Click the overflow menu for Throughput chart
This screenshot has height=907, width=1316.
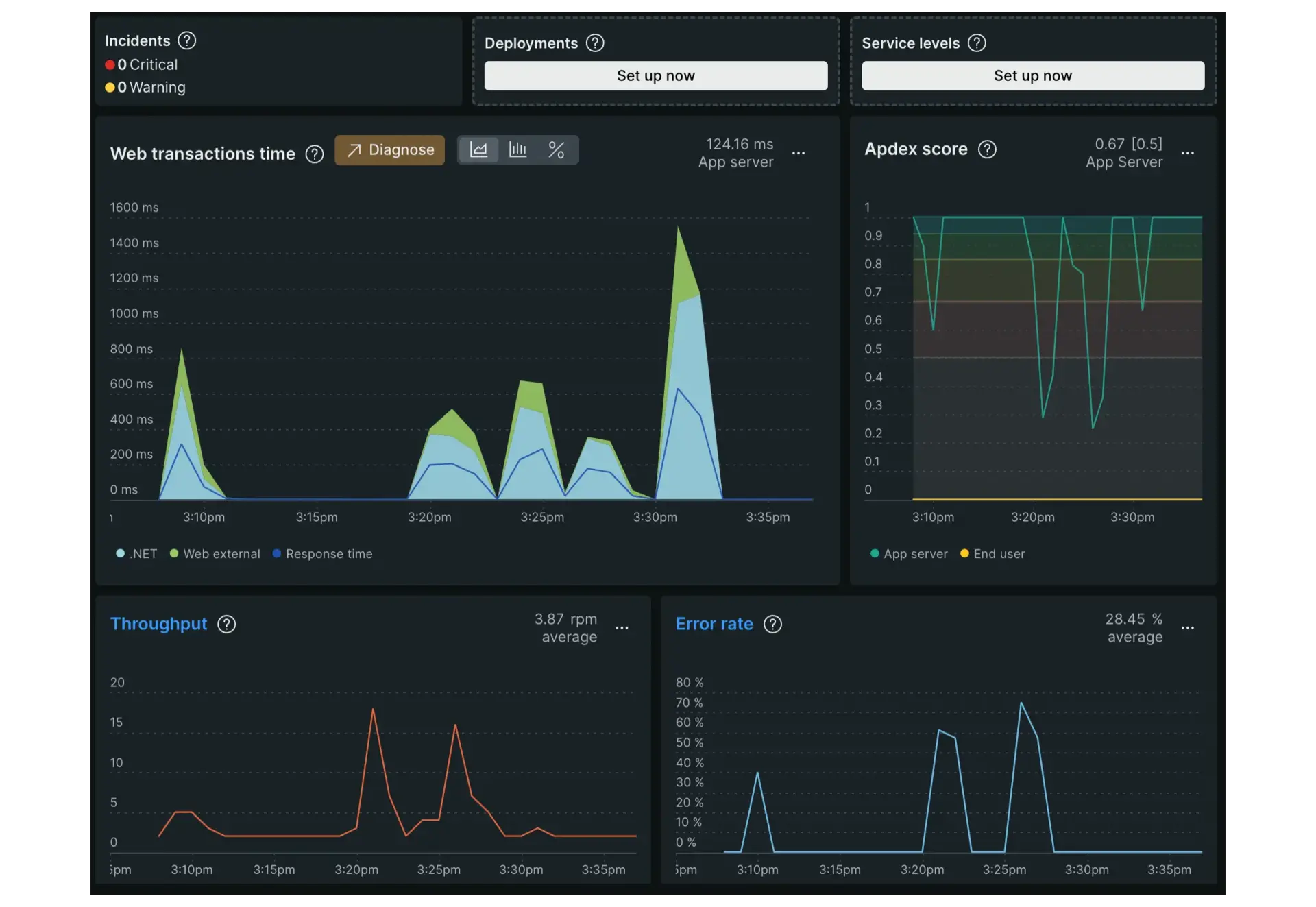[622, 628]
